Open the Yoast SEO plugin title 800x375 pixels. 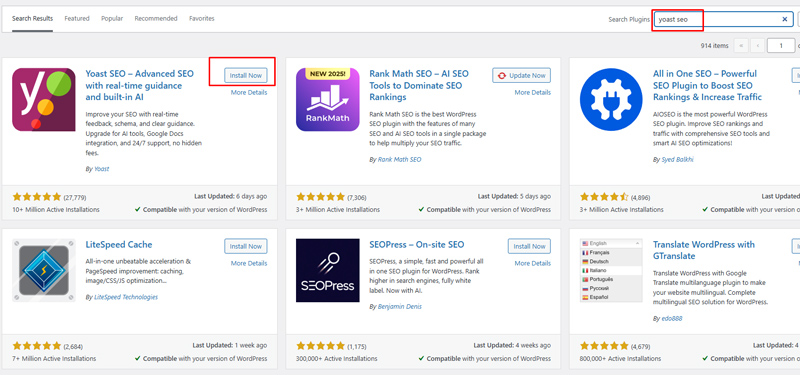[140, 85]
